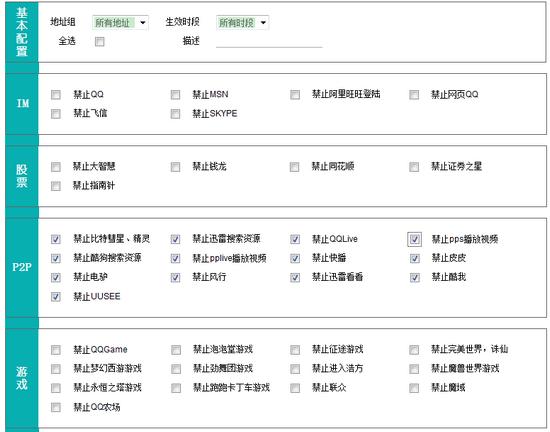This screenshot has height=432, width=550.
Task: Uncheck 禁止pps播放视频 checkbox
Action: pos(415,239)
